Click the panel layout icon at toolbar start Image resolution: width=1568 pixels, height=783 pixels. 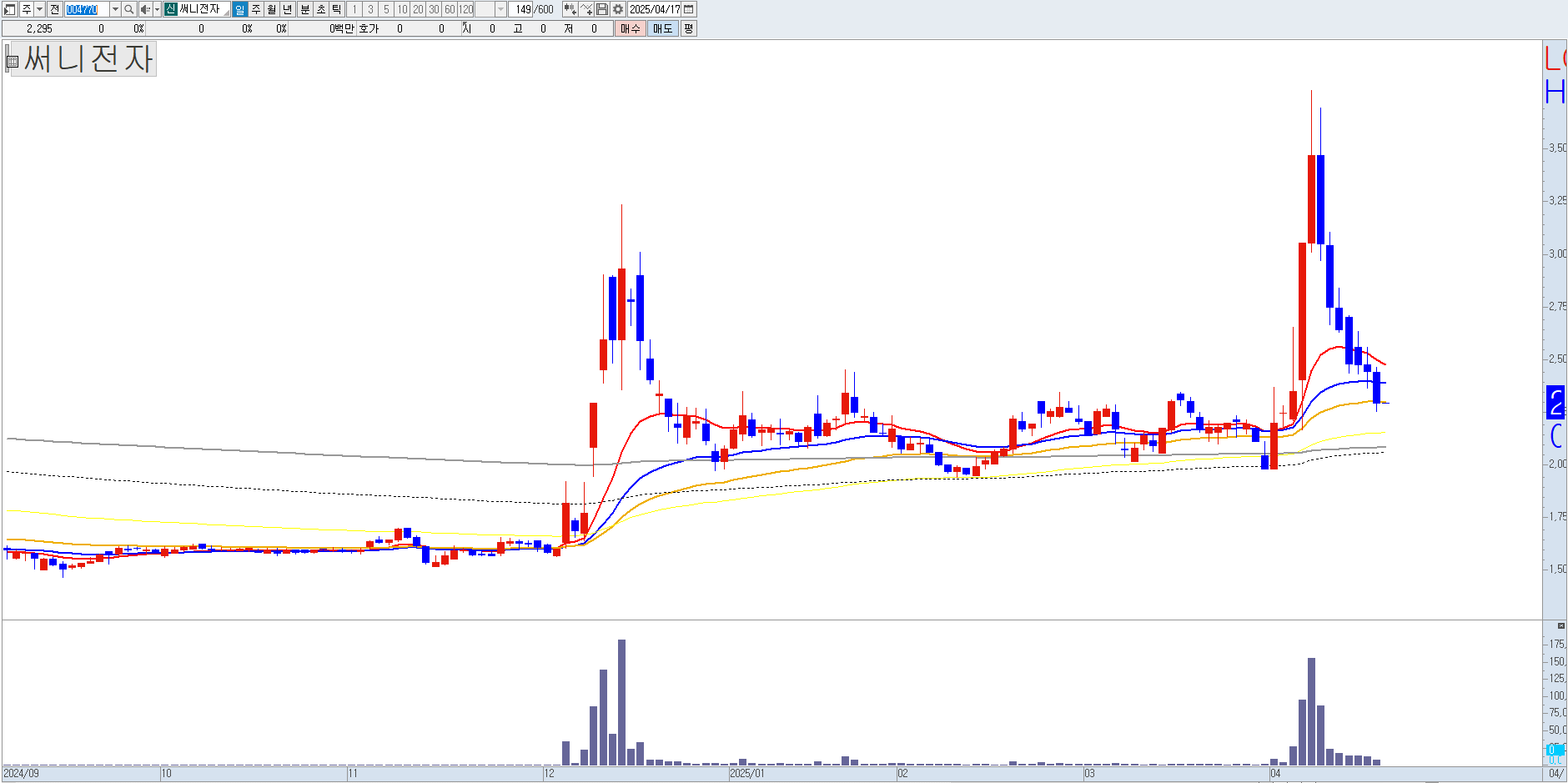10,9
